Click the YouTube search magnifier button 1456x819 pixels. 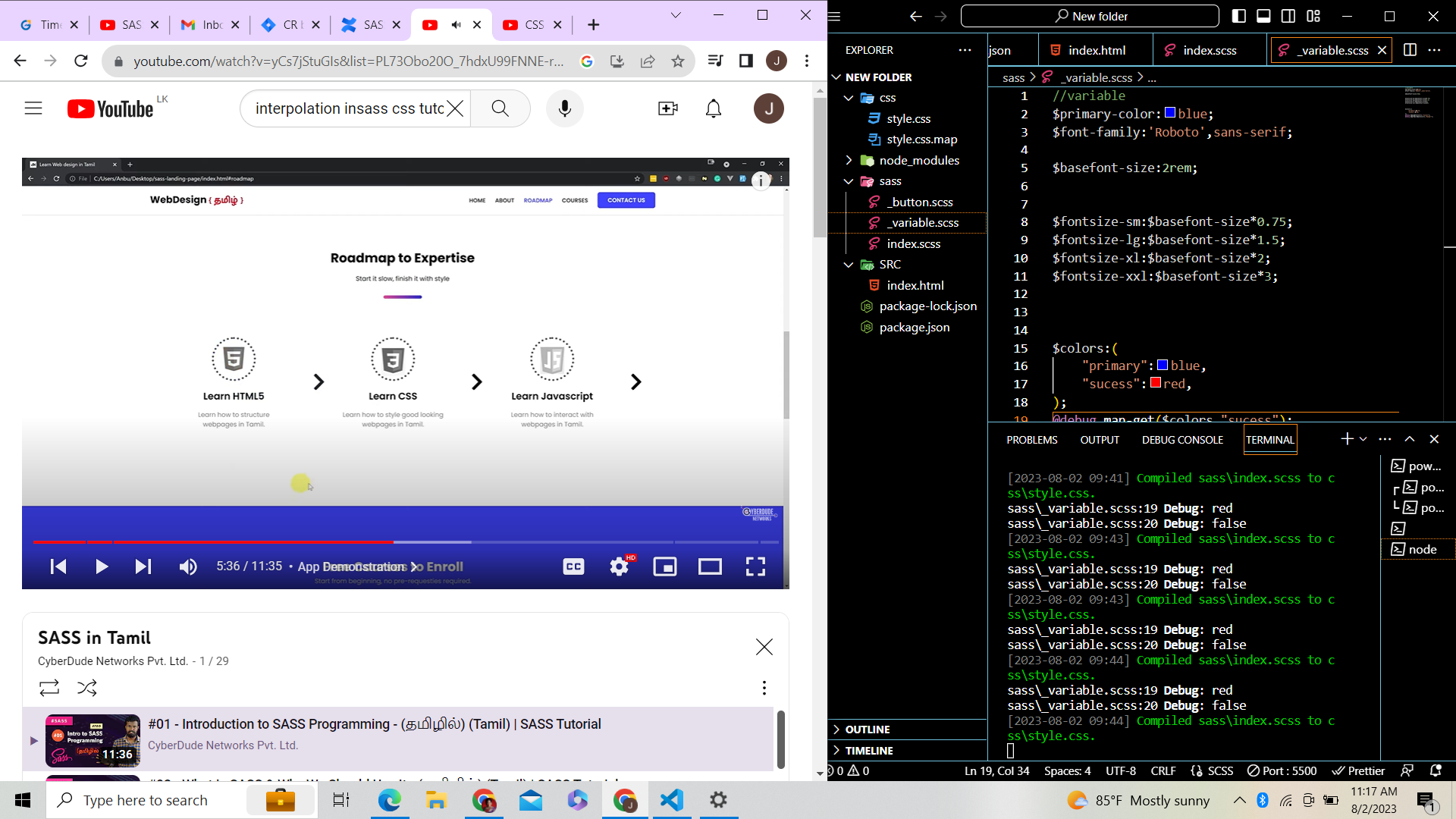tap(500, 108)
